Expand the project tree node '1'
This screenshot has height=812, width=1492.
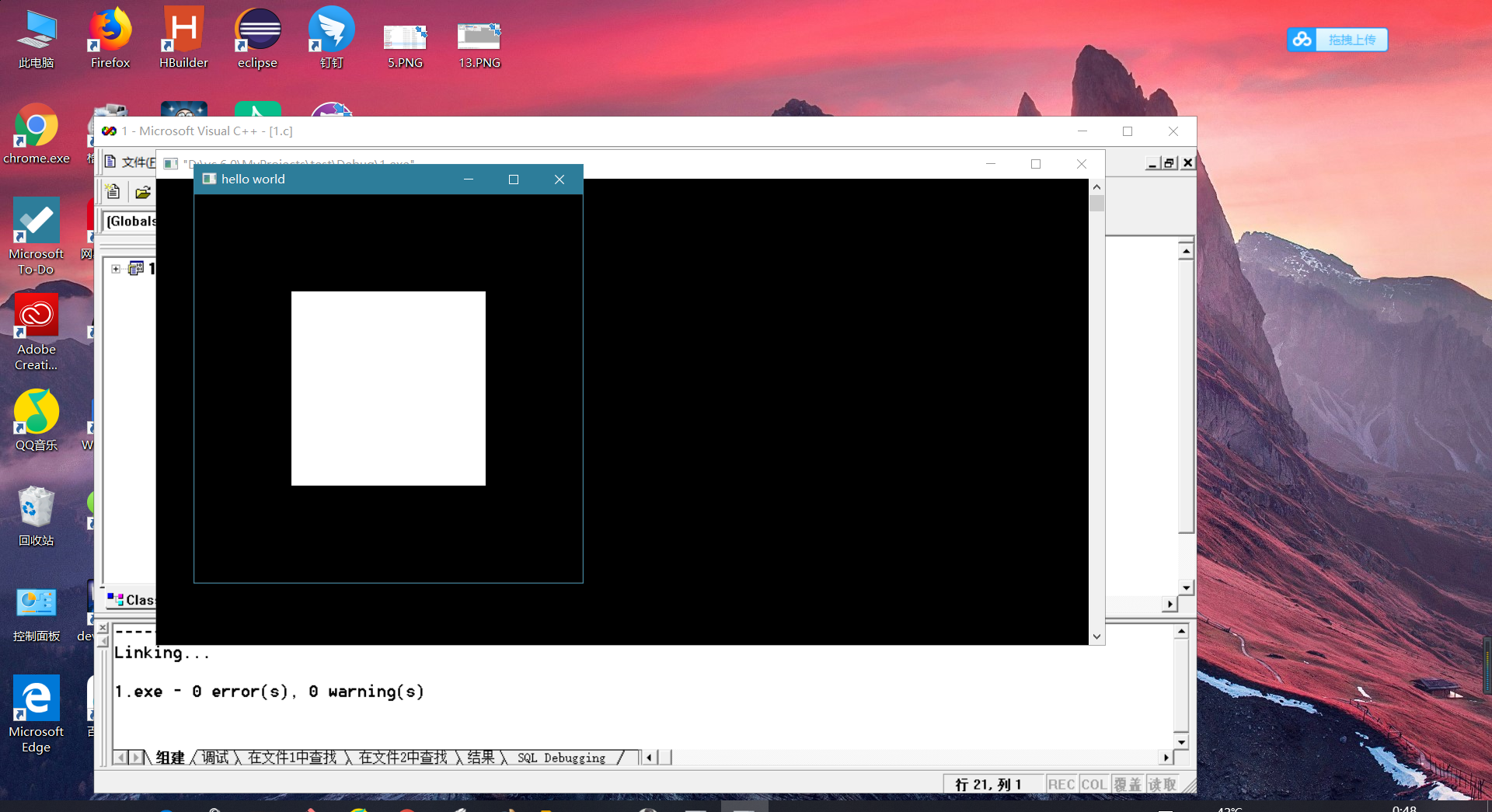[116, 269]
